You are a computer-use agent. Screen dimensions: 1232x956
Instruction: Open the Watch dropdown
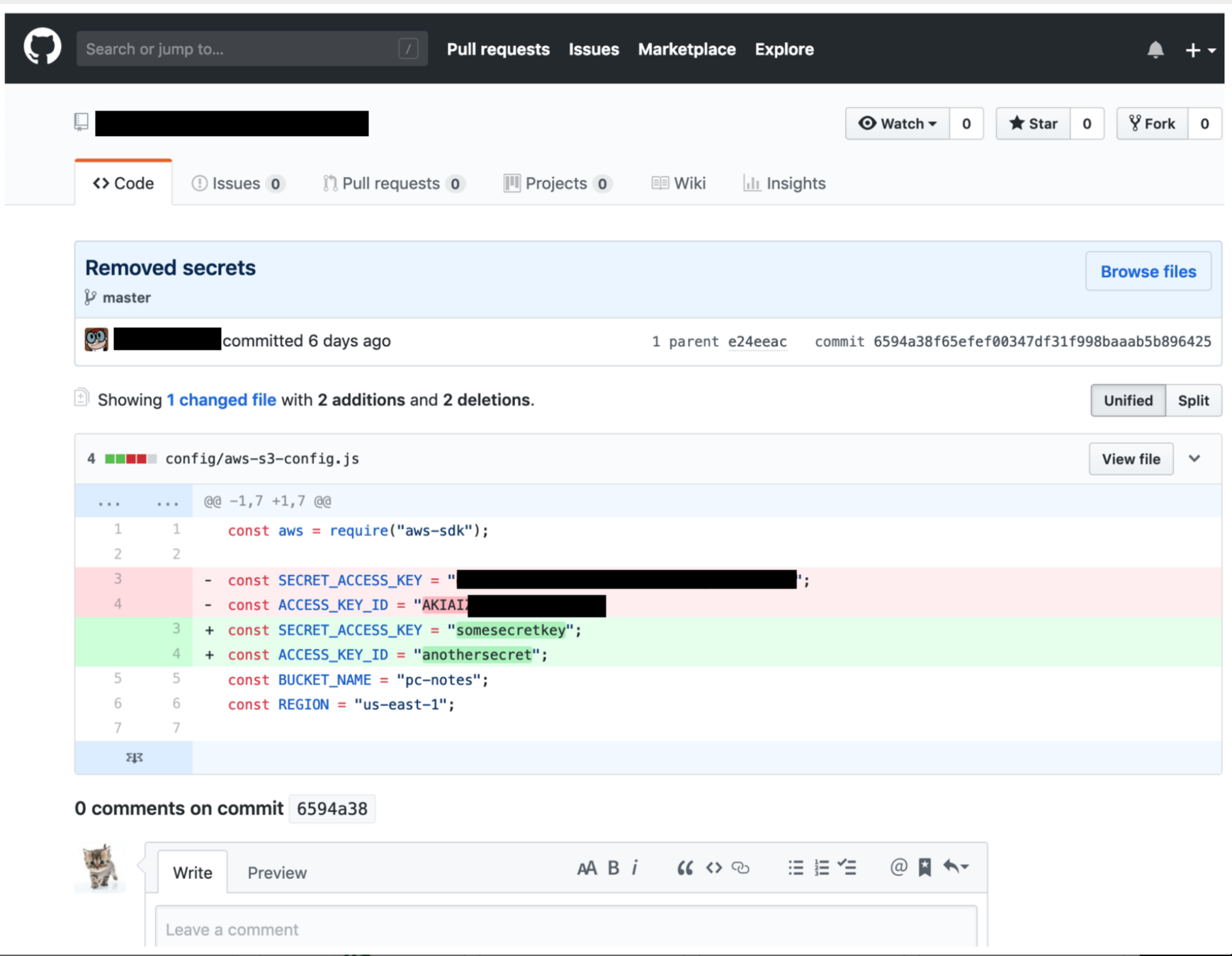pos(897,124)
